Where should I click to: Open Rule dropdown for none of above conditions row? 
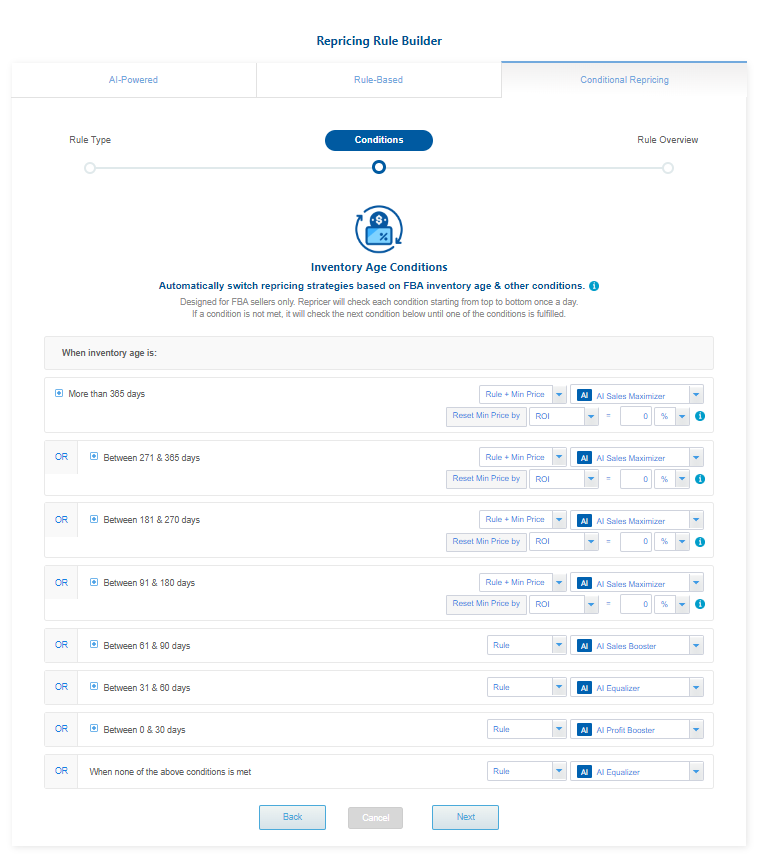[526, 771]
